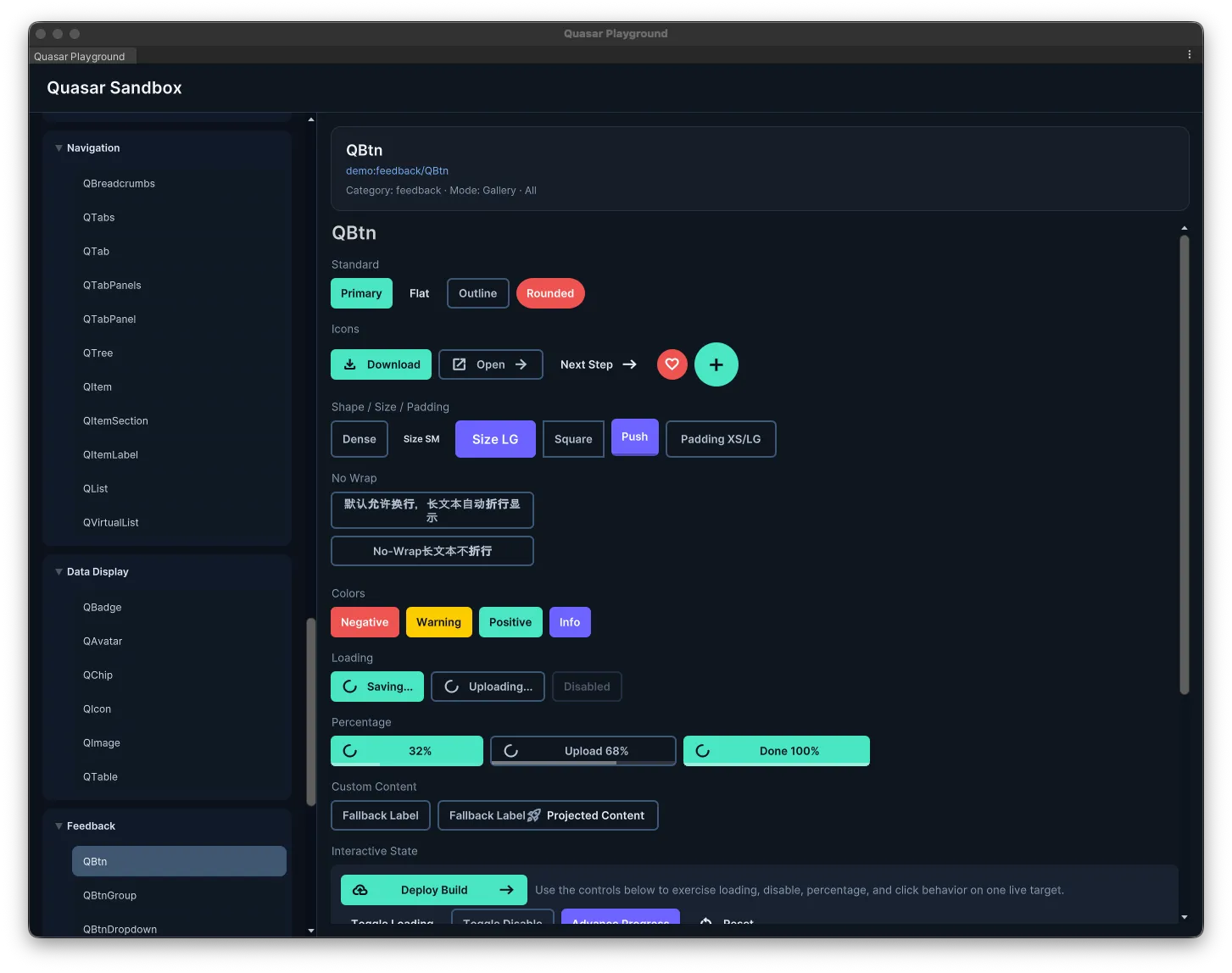Click the Download button with tray icon
Screen dimensions: 1232x973
tap(382, 364)
